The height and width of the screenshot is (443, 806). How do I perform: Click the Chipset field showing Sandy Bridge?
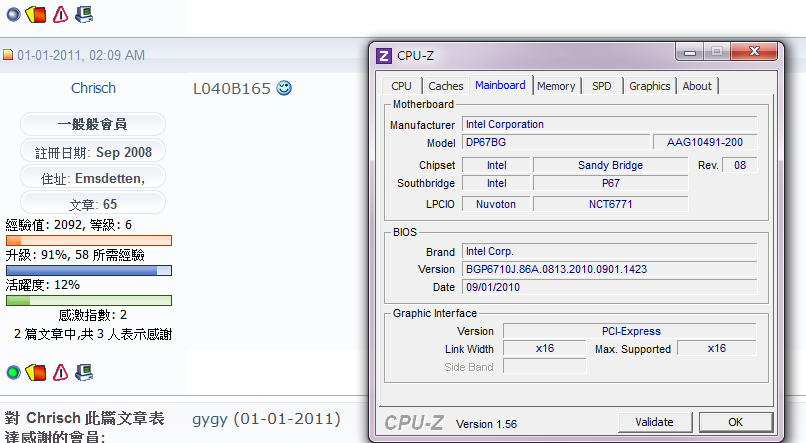(611, 165)
